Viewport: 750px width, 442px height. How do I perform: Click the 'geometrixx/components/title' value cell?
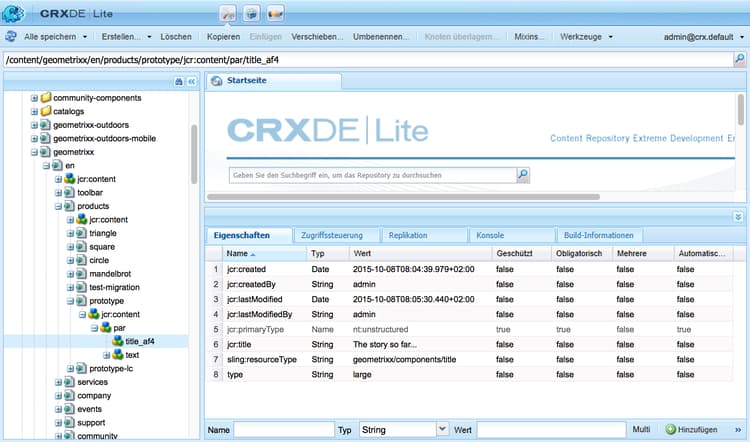coord(405,359)
